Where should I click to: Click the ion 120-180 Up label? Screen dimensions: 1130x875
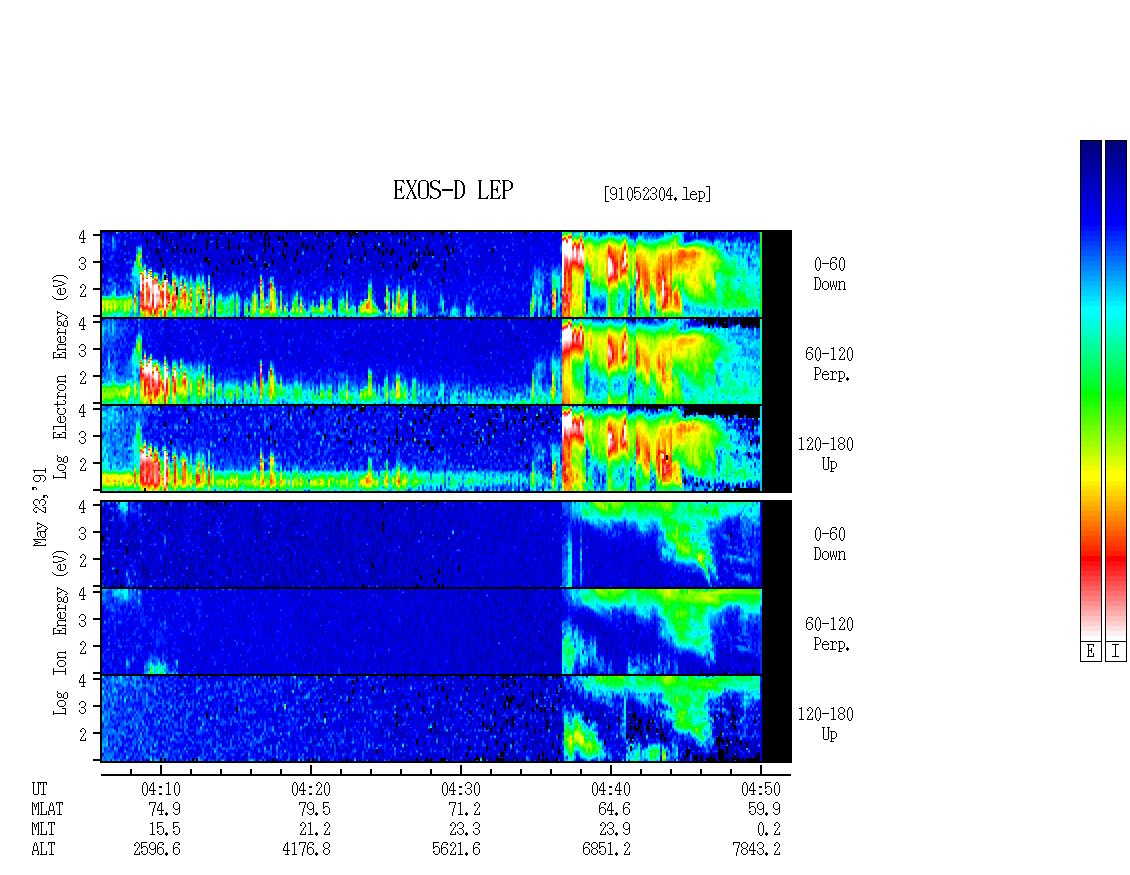click(826, 724)
